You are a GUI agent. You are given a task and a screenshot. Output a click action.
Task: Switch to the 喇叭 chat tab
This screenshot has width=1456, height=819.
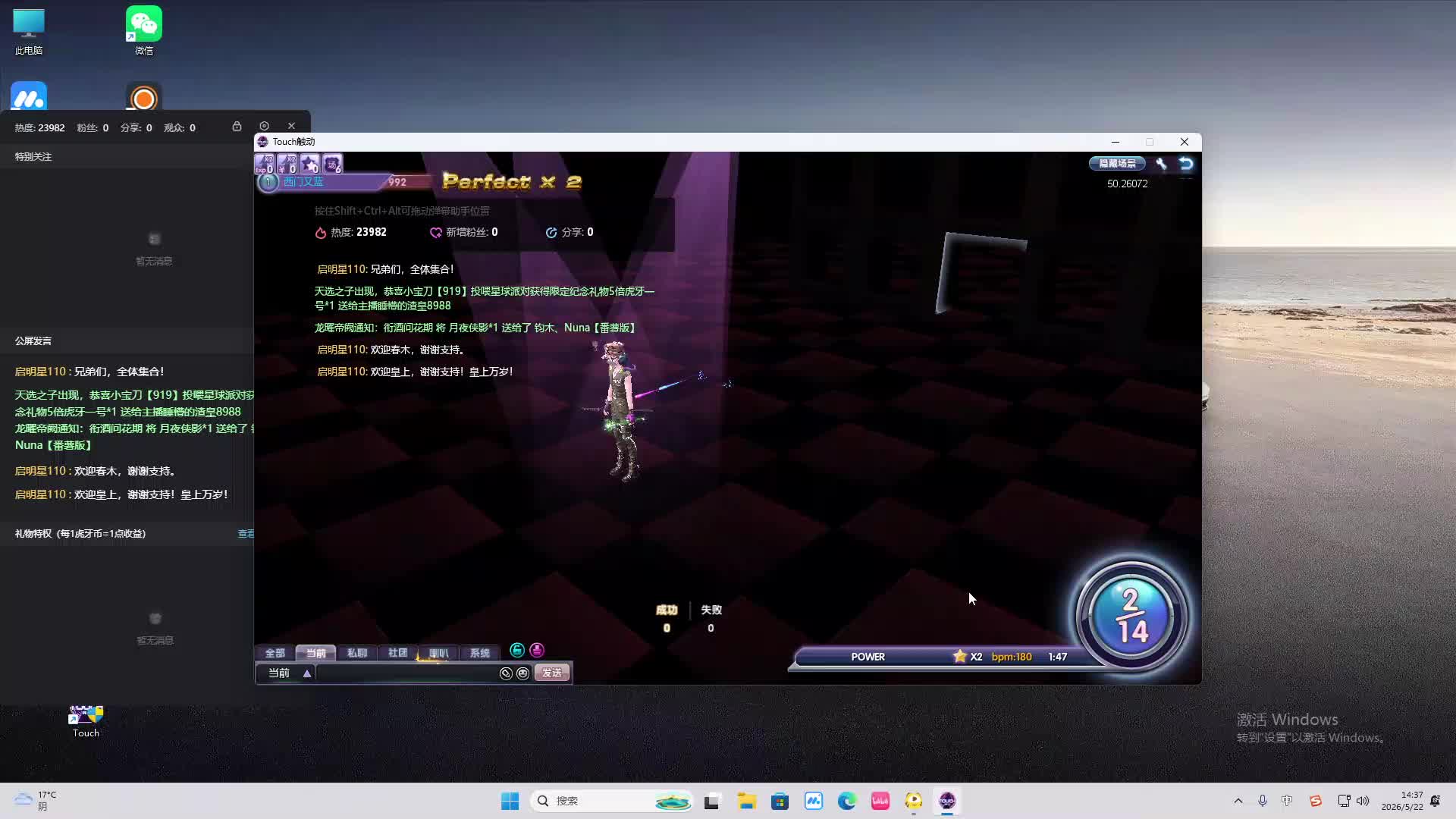439,653
